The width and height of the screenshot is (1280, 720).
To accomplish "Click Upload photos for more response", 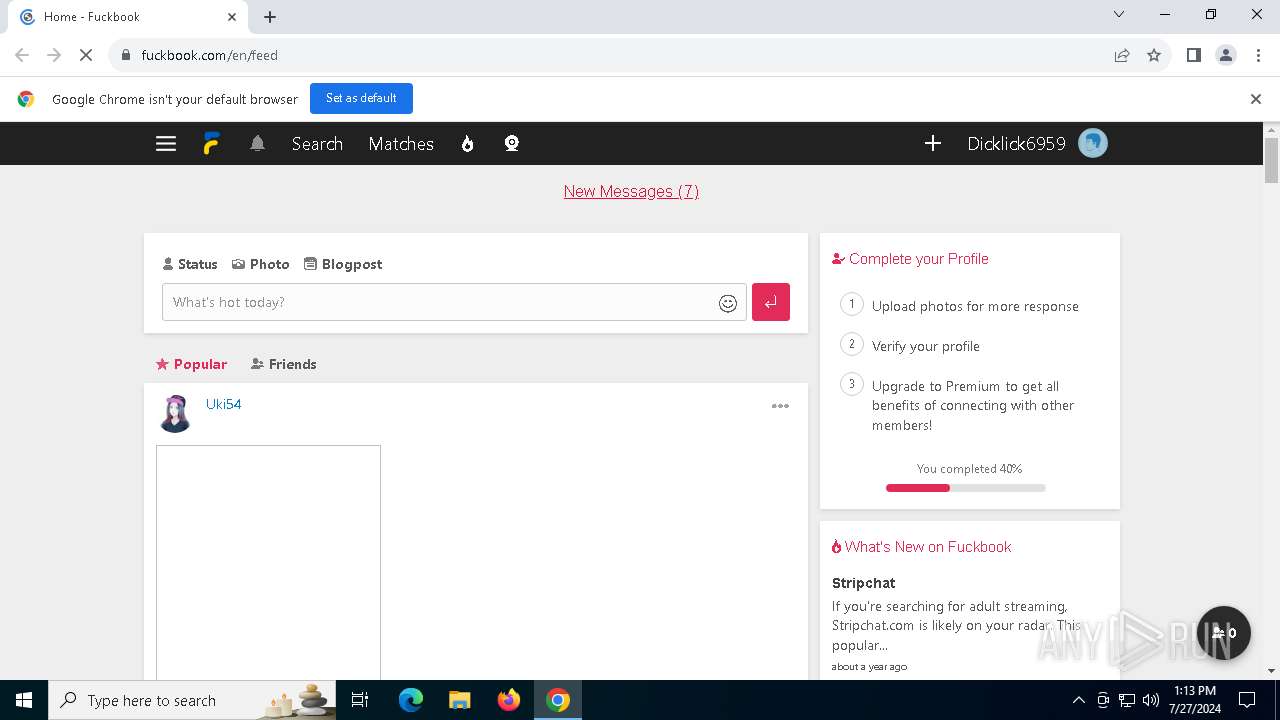I will click(x=975, y=306).
